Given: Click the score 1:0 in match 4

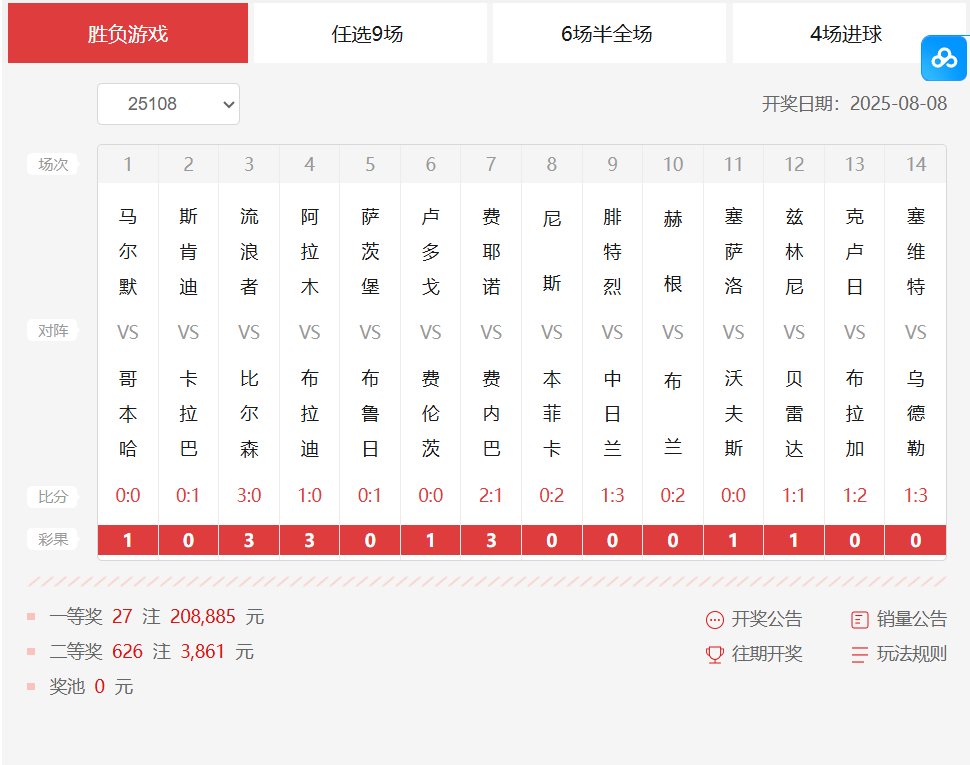Looking at the screenshot, I should tap(309, 495).
